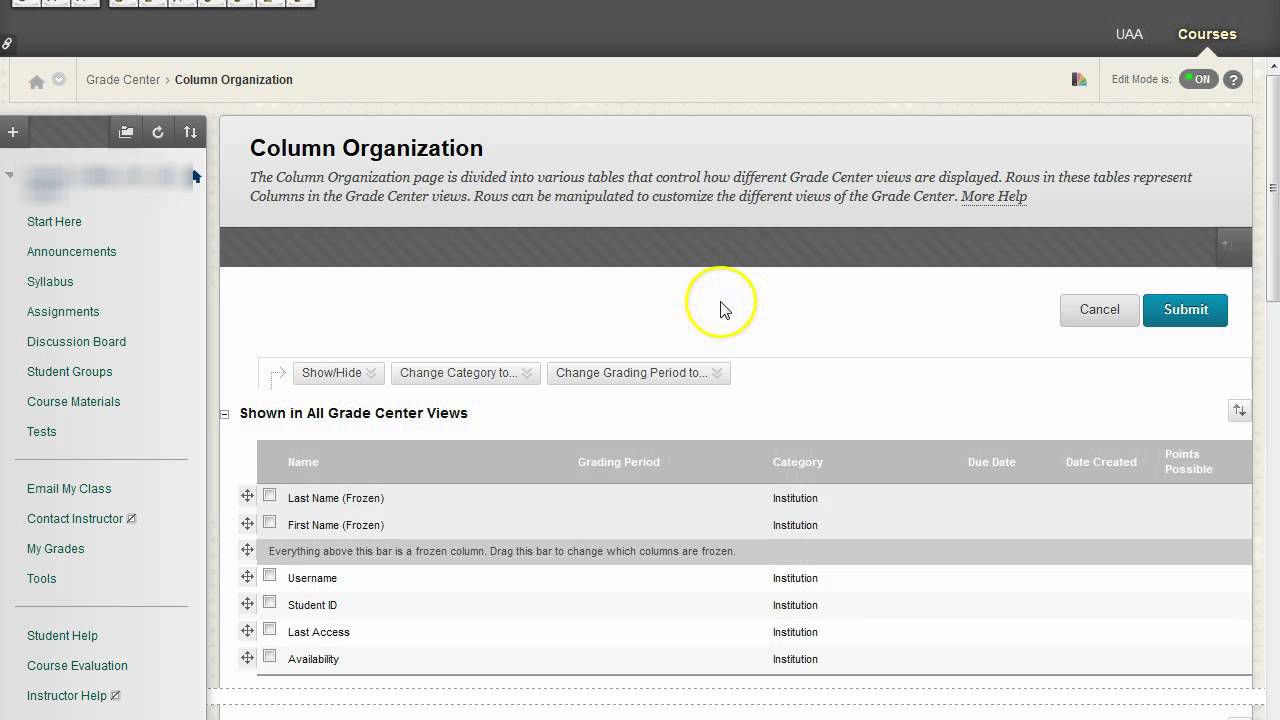Click the Cancel button
Image resolution: width=1280 pixels, height=720 pixels.
1099,310
